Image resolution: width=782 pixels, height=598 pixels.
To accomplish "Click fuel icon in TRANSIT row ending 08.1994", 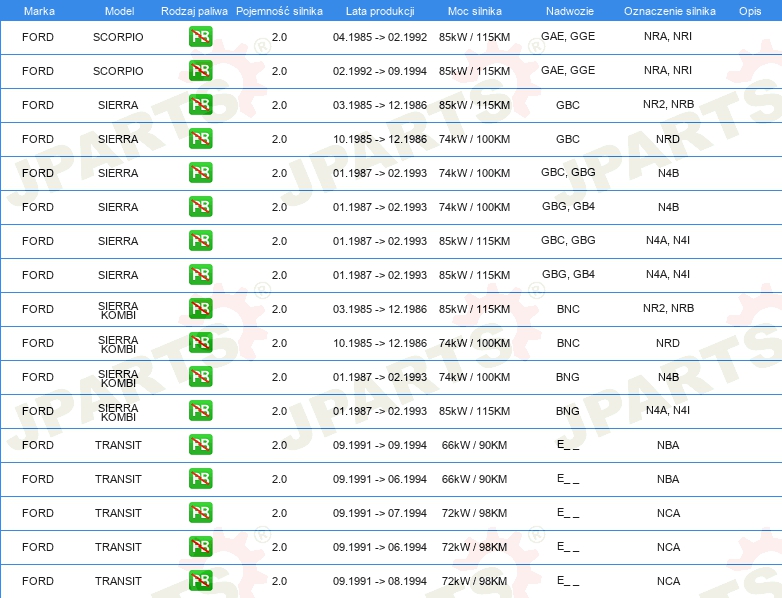I will [x=200, y=581].
